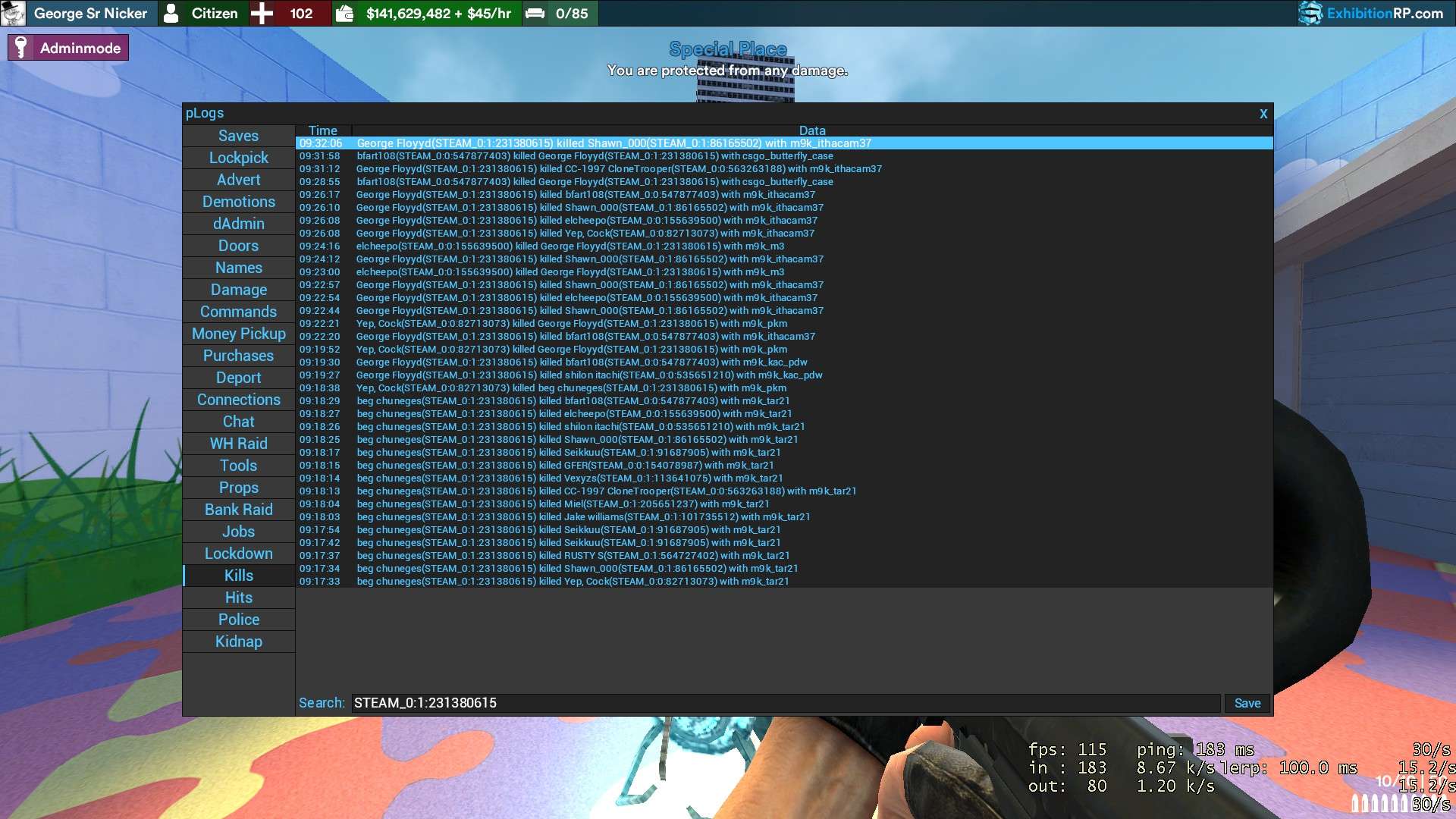The height and width of the screenshot is (819, 1456).
Task: Click the Data column header
Action: pyautogui.click(x=812, y=130)
